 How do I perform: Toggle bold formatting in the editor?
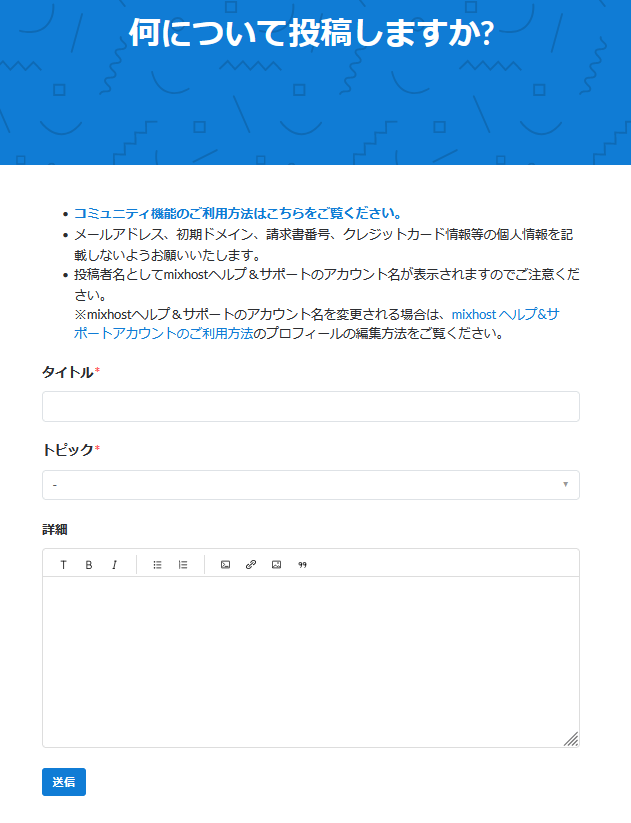pyautogui.click(x=89, y=565)
